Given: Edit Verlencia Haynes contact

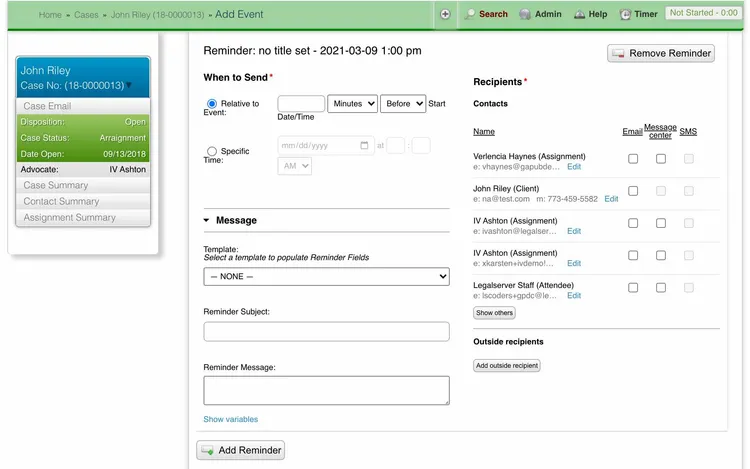Looking at the screenshot, I should coord(574,167).
